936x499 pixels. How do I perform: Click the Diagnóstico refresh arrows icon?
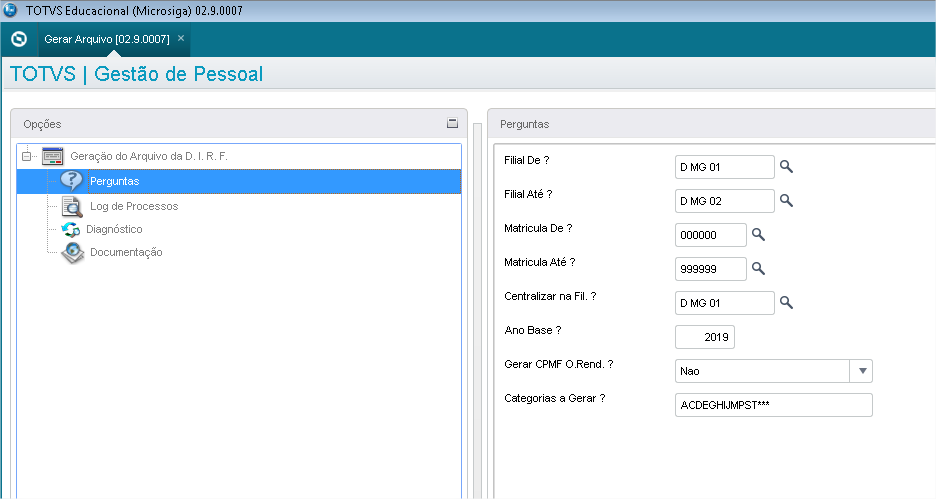[x=70, y=229]
